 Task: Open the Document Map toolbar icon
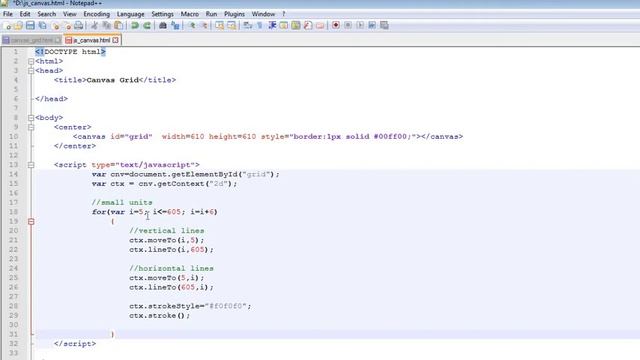coord(296,26)
